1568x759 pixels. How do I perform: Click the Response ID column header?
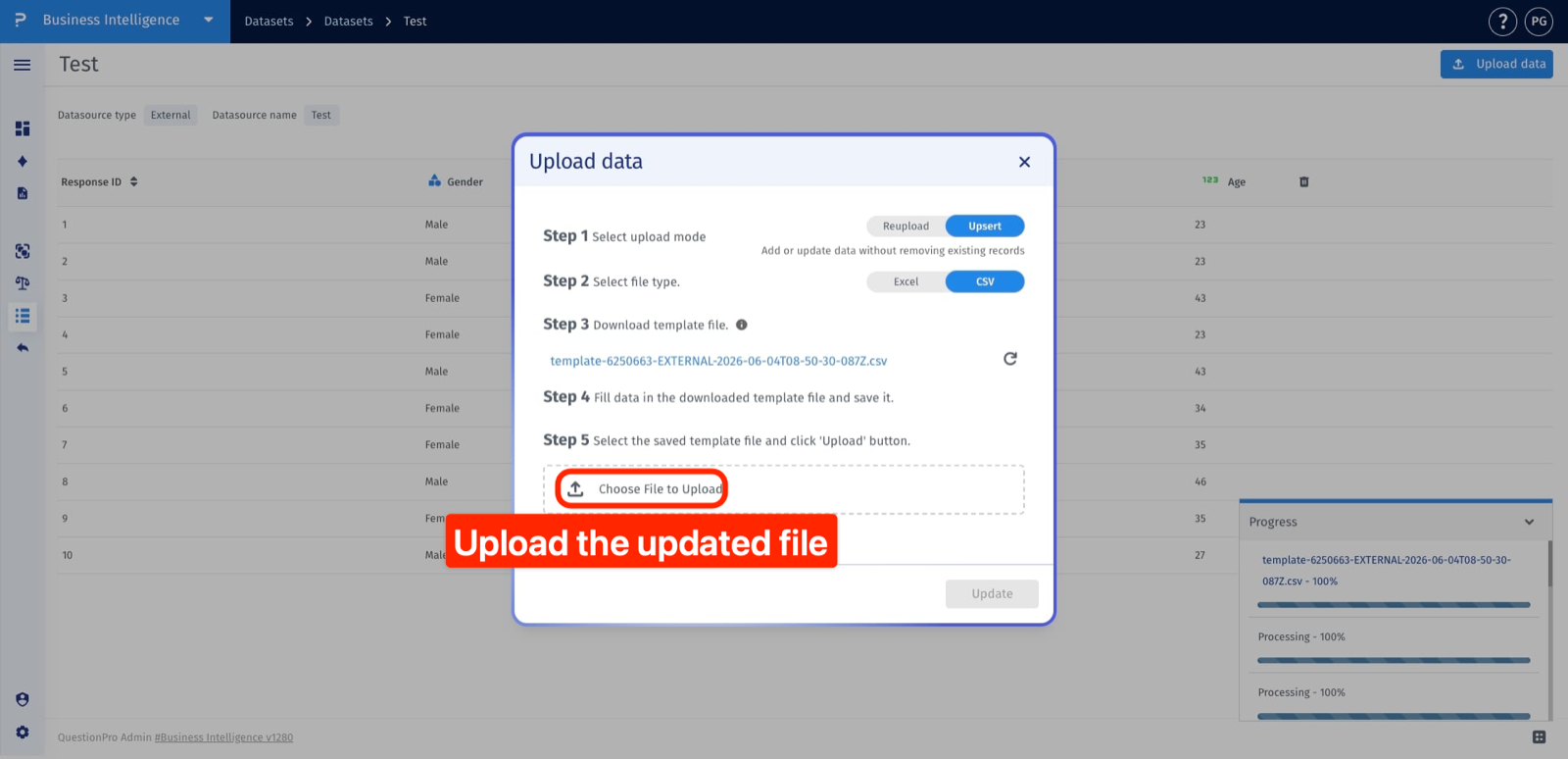[x=91, y=182]
